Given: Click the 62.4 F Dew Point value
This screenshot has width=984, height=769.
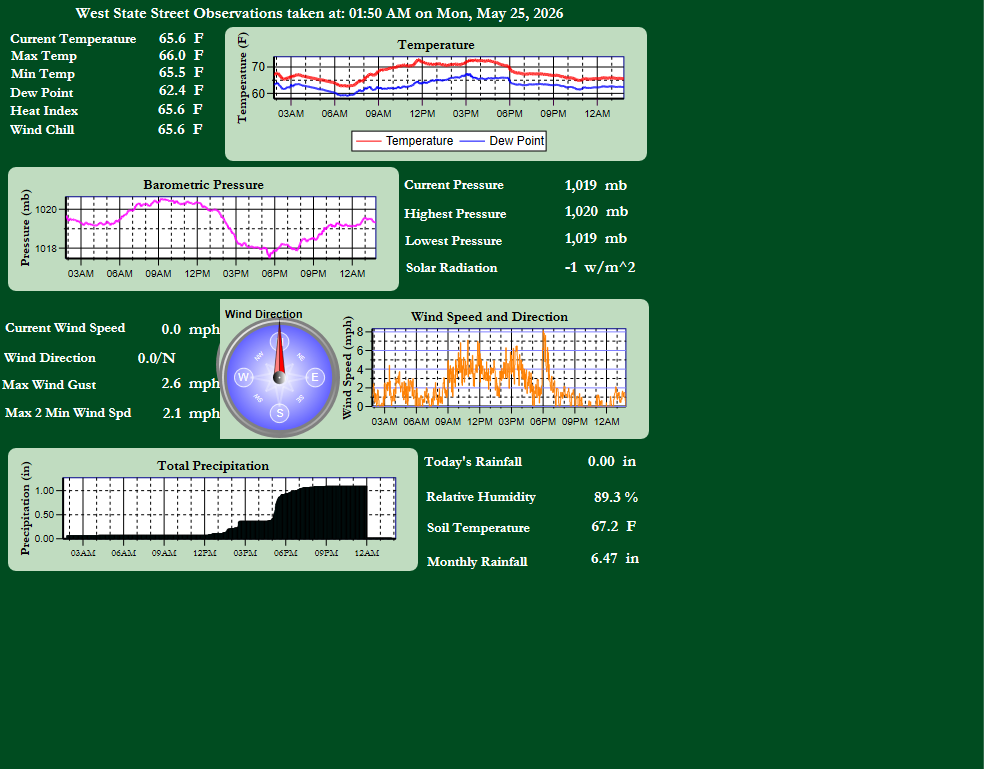Looking at the screenshot, I should point(181,91).
